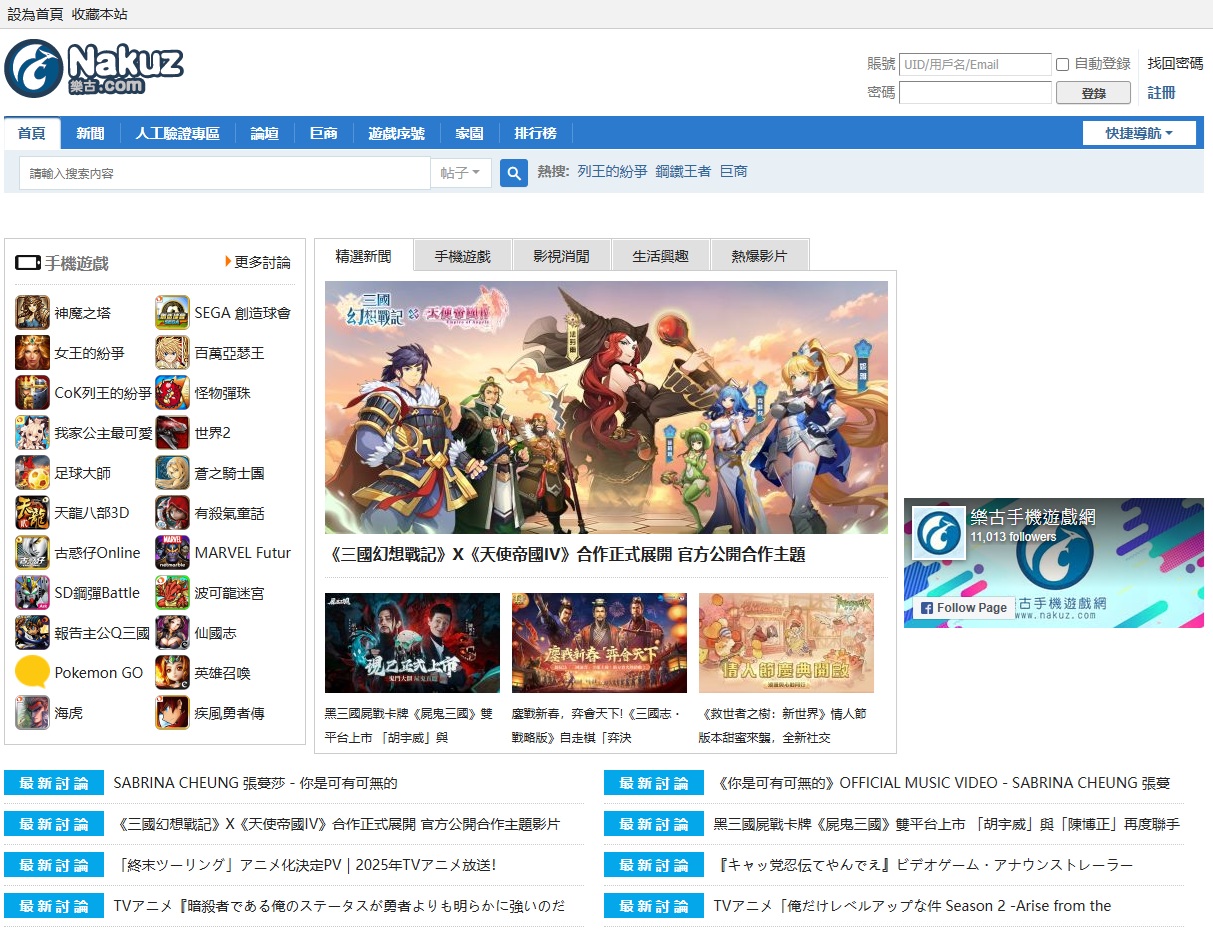Select the 神魔之塔 game icon
This screenshot has width=1213, height=947.
[31, 313]
